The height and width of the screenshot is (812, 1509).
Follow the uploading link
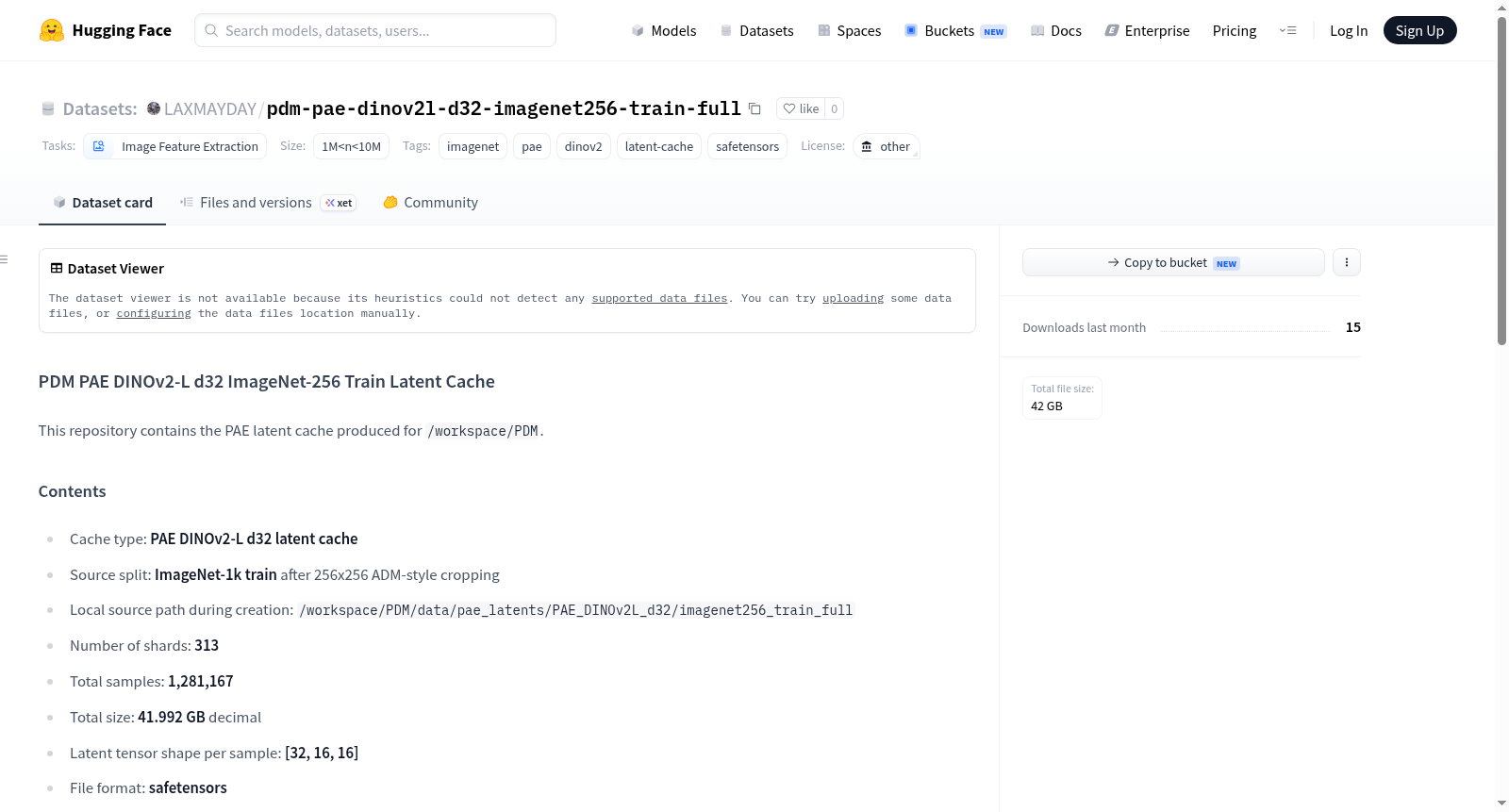(853, 298)
